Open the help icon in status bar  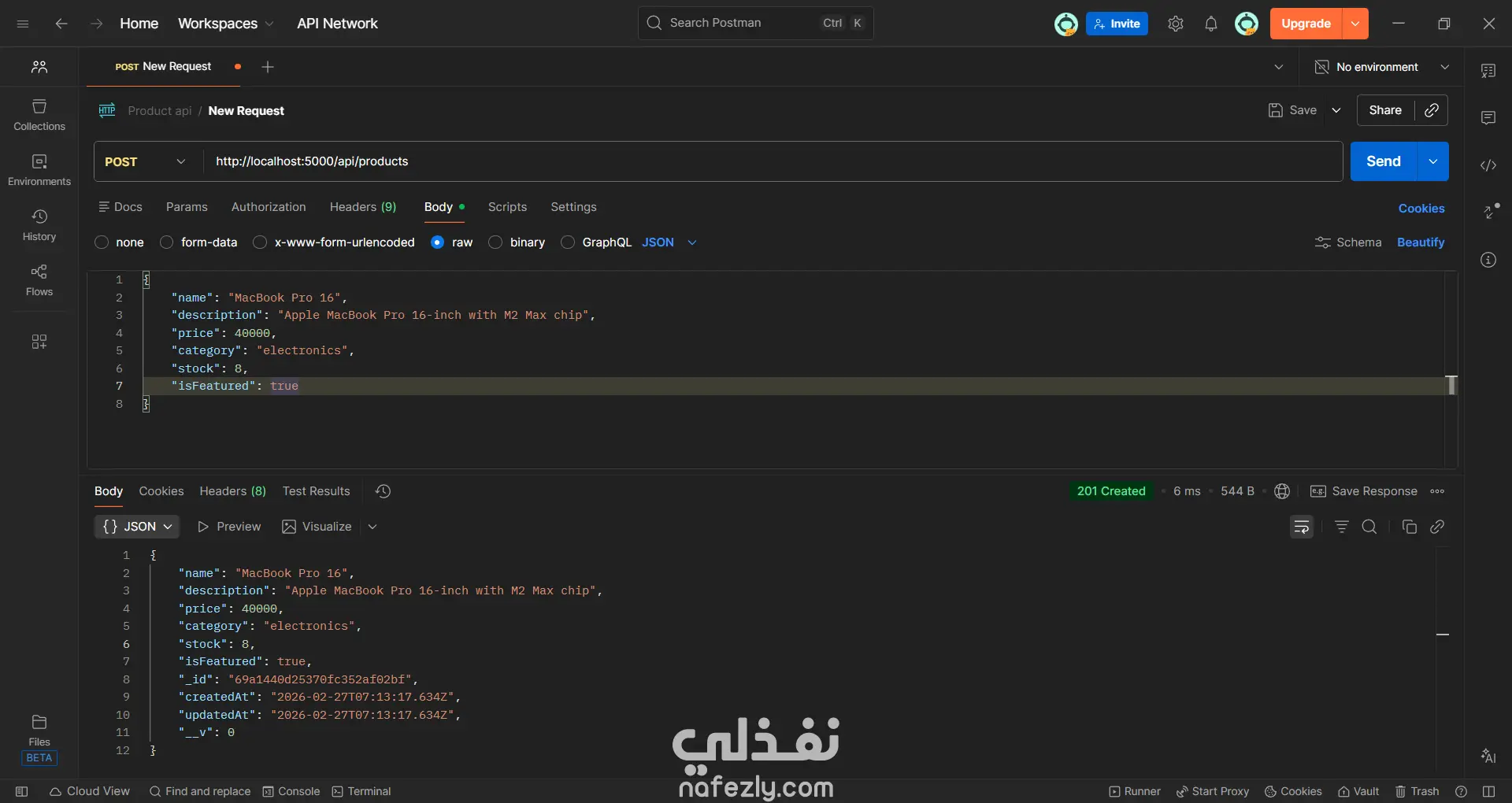pyautogui.click(x=1462, y=791)
